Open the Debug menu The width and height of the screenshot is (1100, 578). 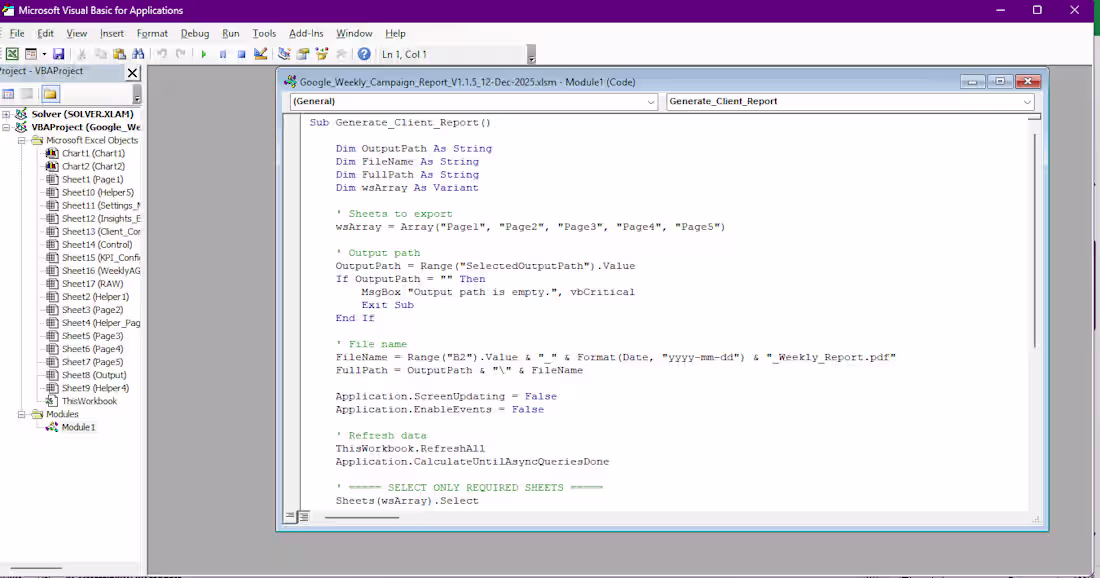(195, 33)
